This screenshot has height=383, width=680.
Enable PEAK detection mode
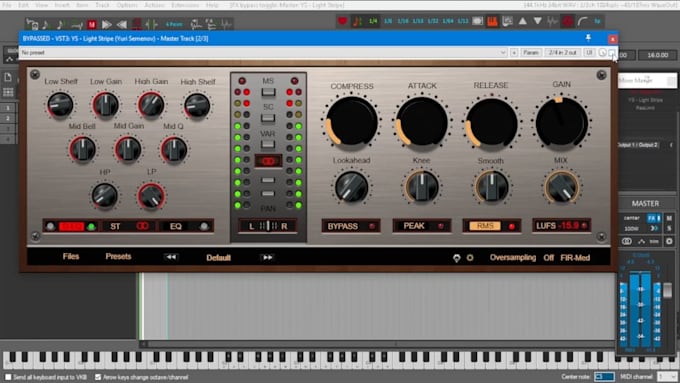click(422, 226)
